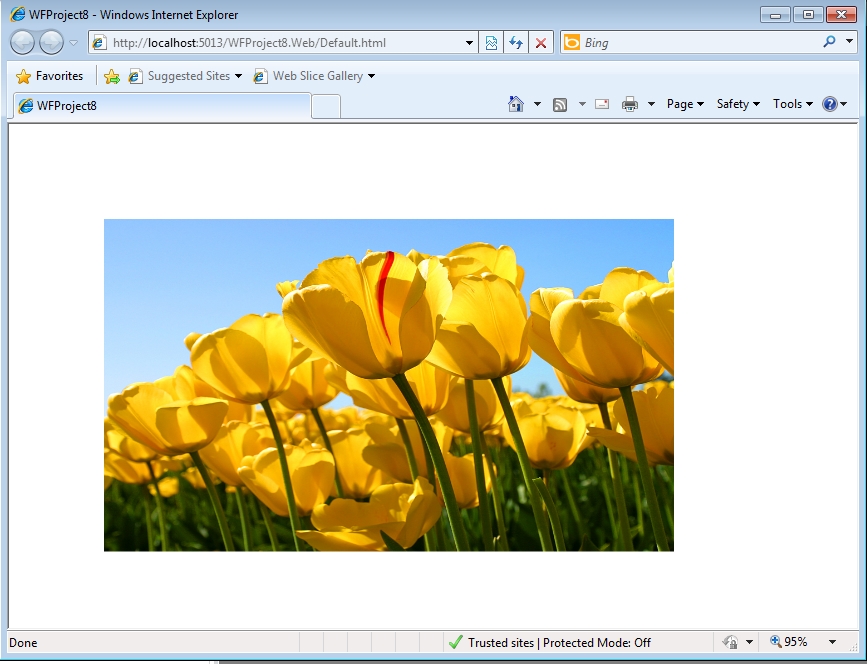Click the Add to Favorites Bar icon
The width and height of the screenshot is (867, 664).
112,76
